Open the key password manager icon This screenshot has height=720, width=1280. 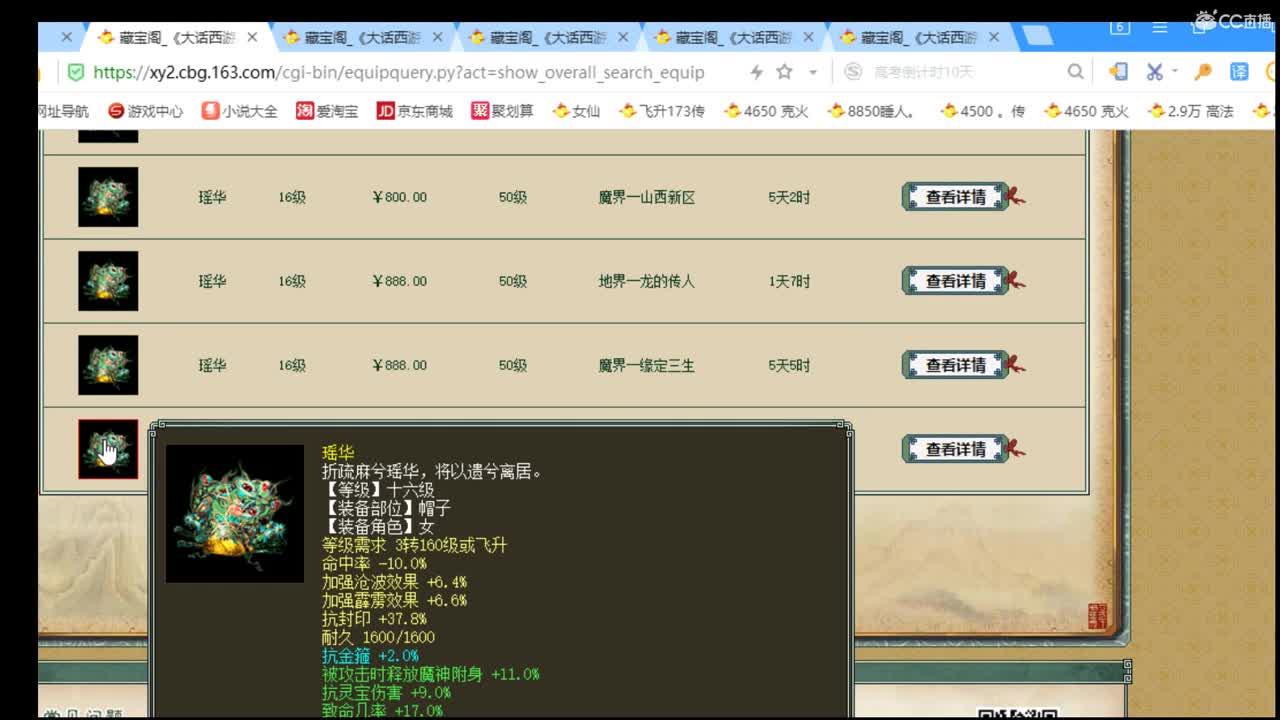[1203, 72]
